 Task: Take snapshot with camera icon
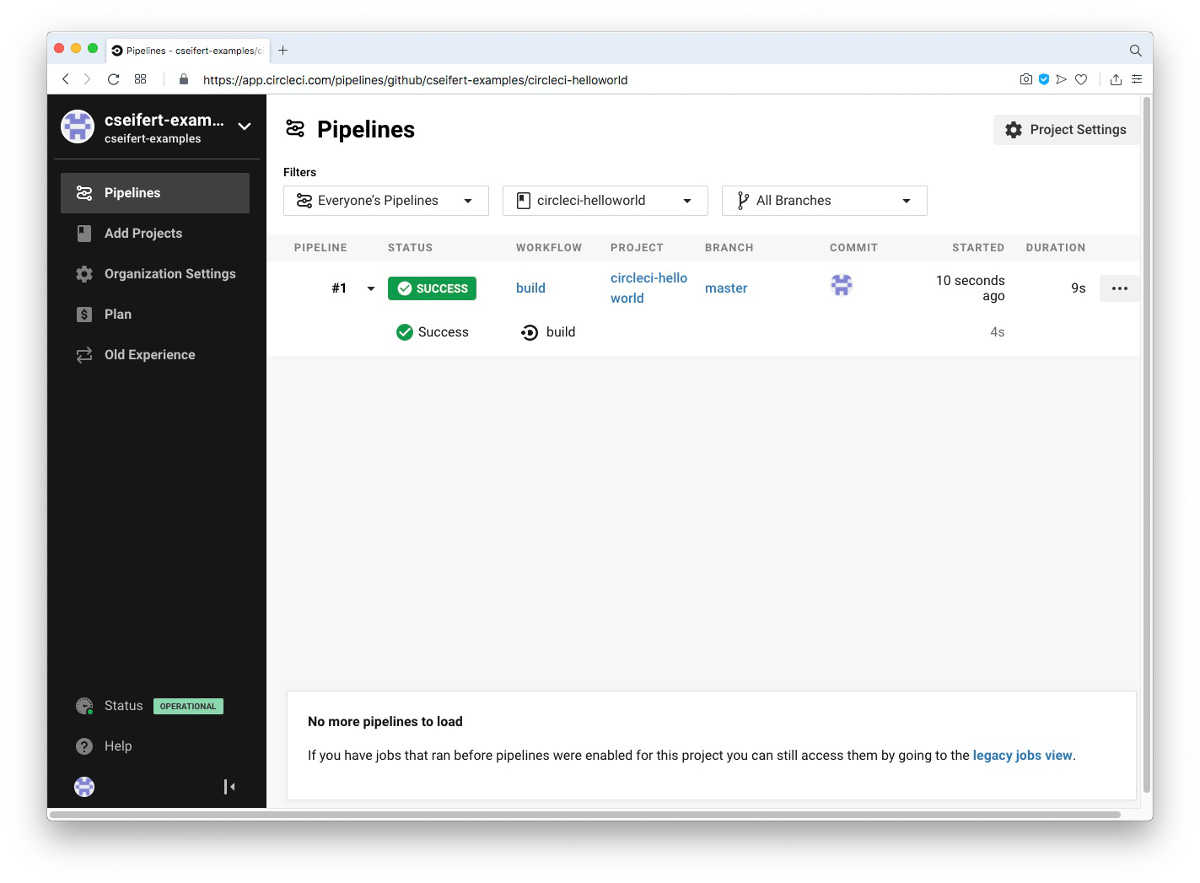(x=1026, y=80)
